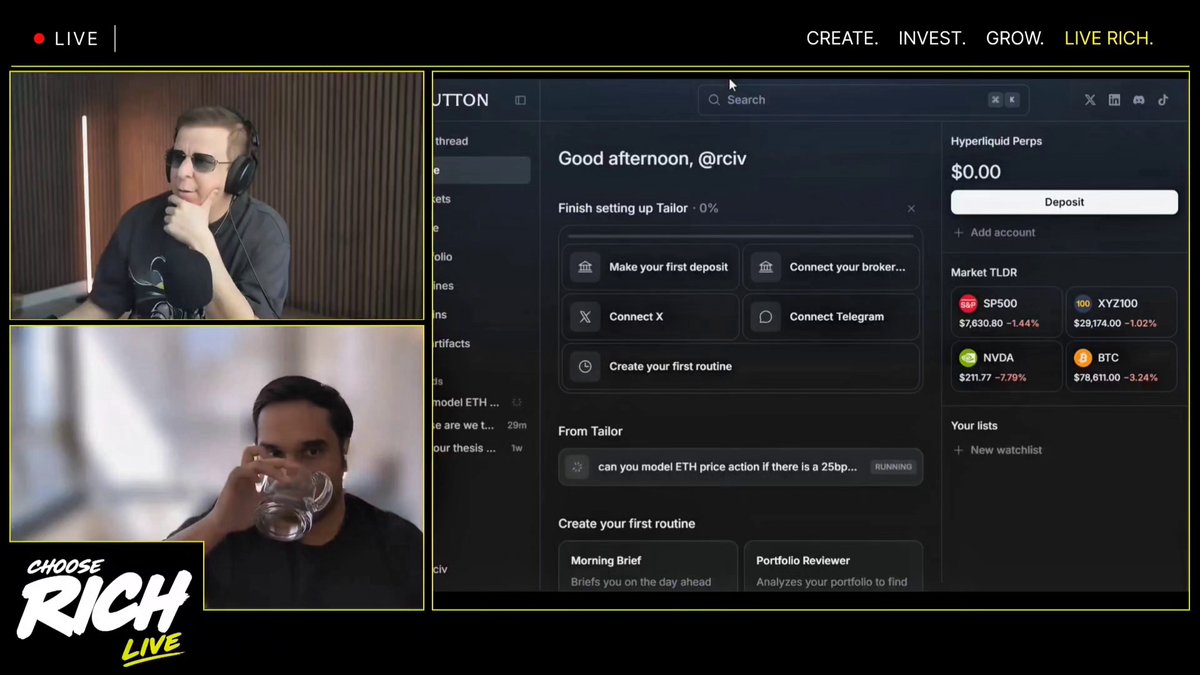Focus the Search field
The image size is (1200, 675).
tap(863, 100)
